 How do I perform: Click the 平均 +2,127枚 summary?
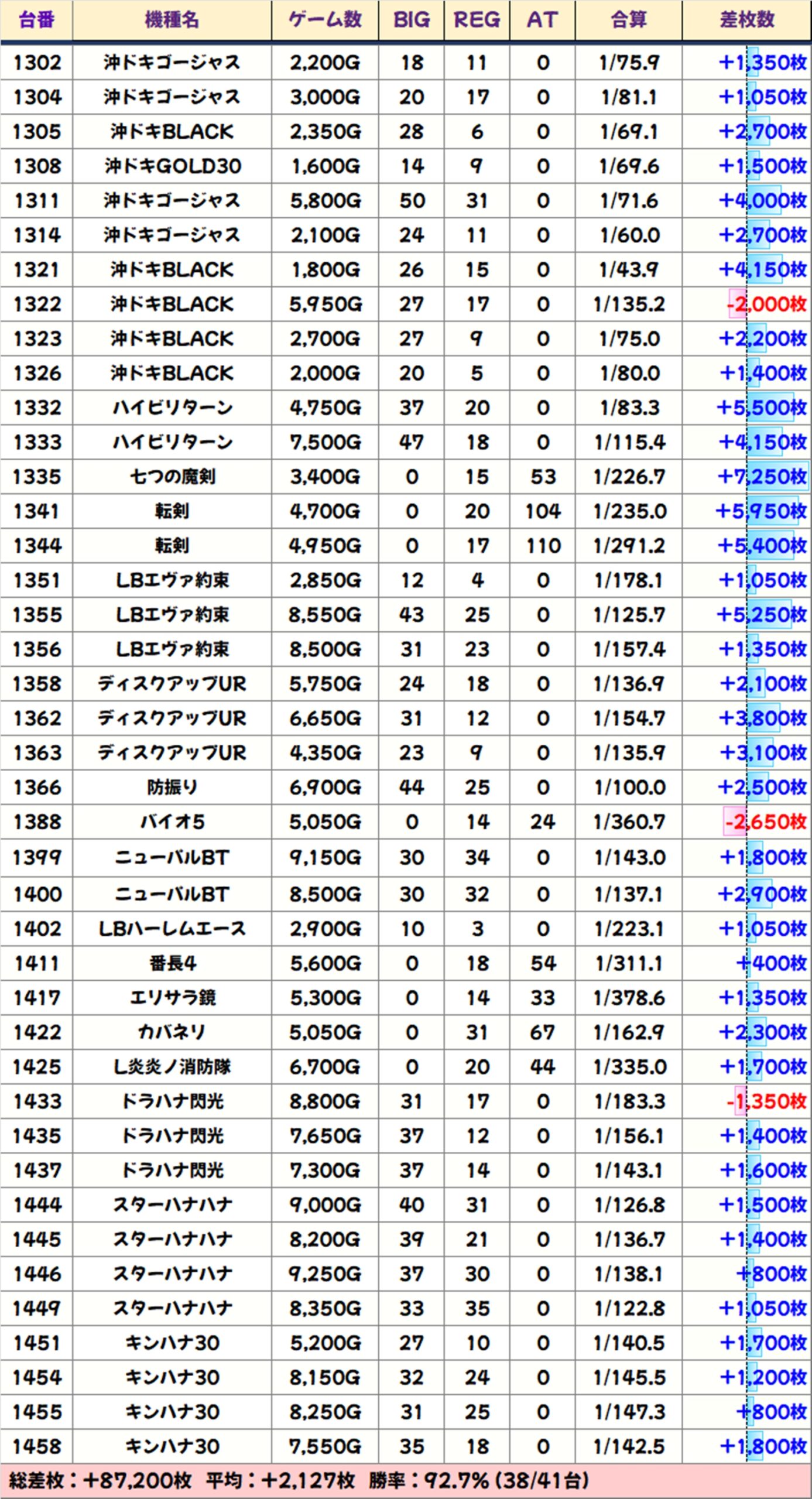coord(280,1482)
